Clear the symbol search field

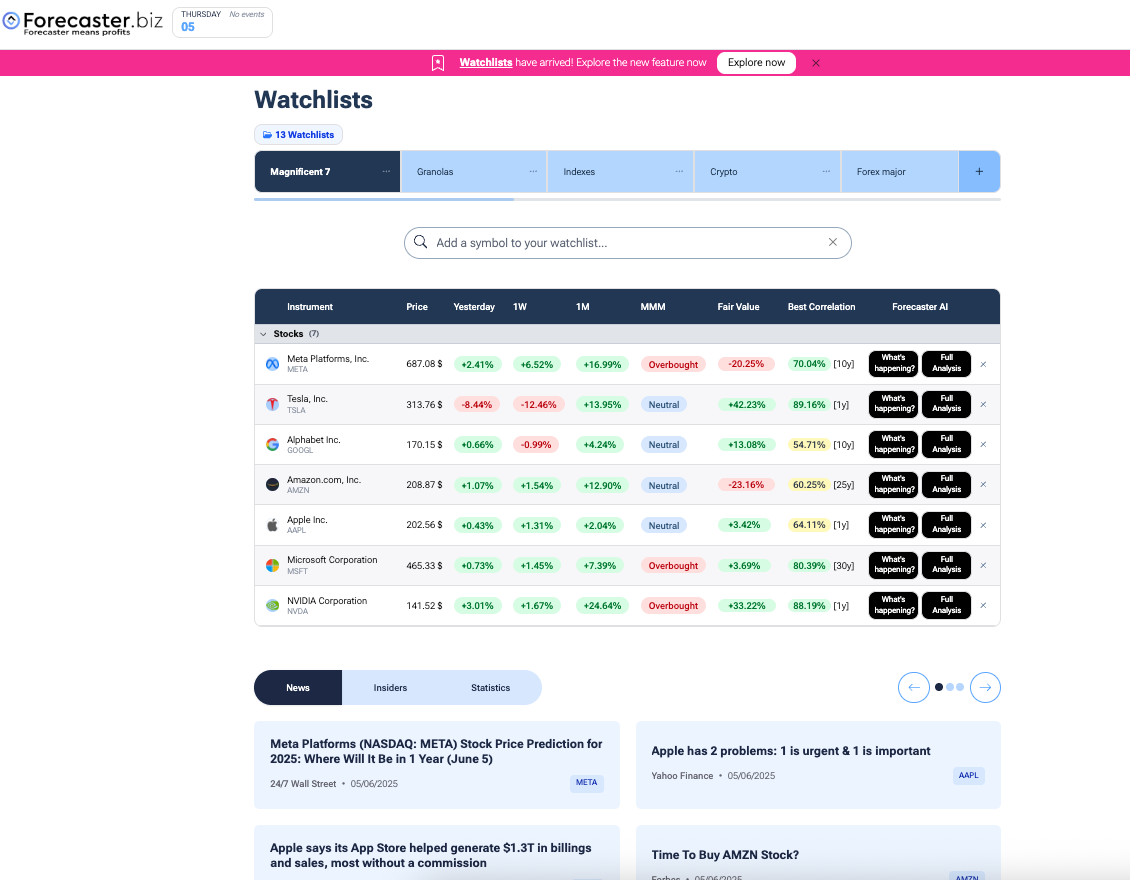point(832,242)
